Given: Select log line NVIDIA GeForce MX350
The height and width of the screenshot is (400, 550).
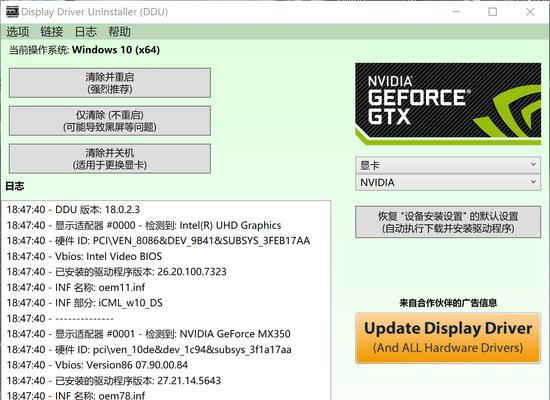Looking at the screenshot, I should [148, 334].
